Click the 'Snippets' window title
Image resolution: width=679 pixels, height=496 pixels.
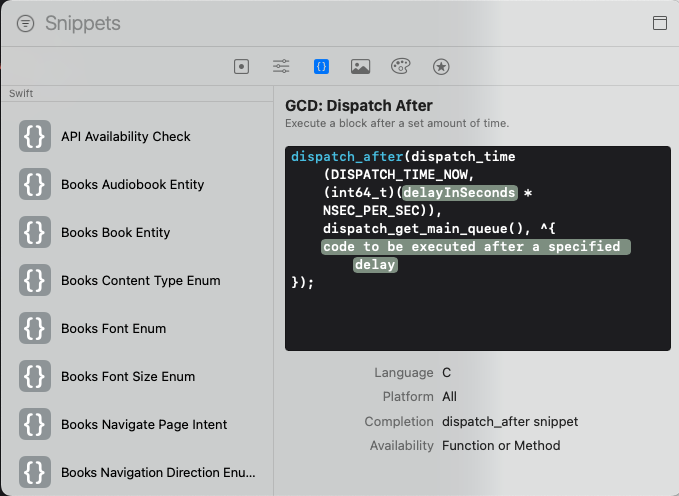[83, 23]
